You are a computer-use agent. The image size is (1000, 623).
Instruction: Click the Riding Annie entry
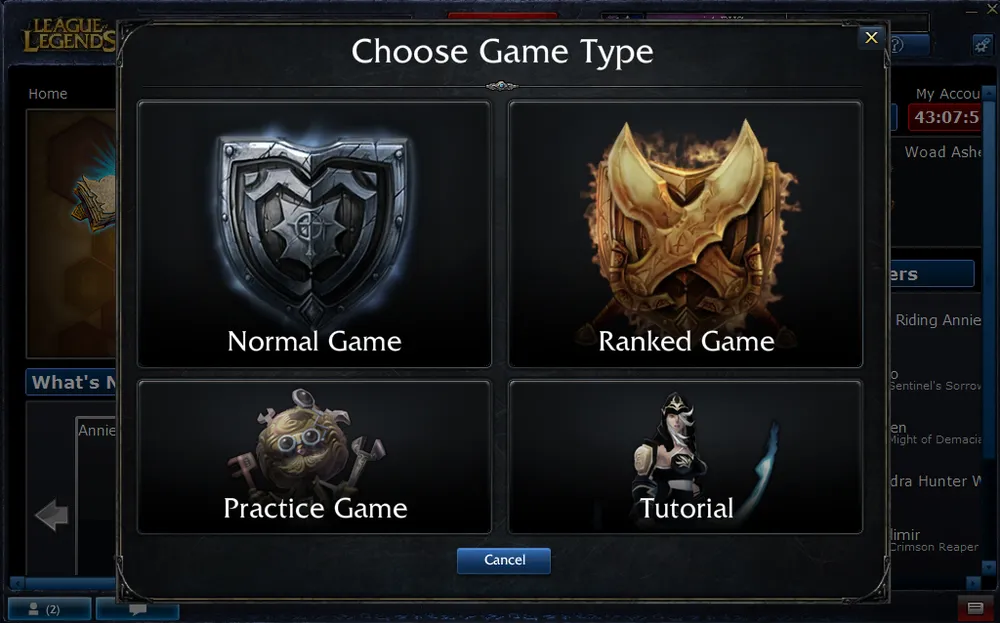pyautogui.click(x=938, y=321)
